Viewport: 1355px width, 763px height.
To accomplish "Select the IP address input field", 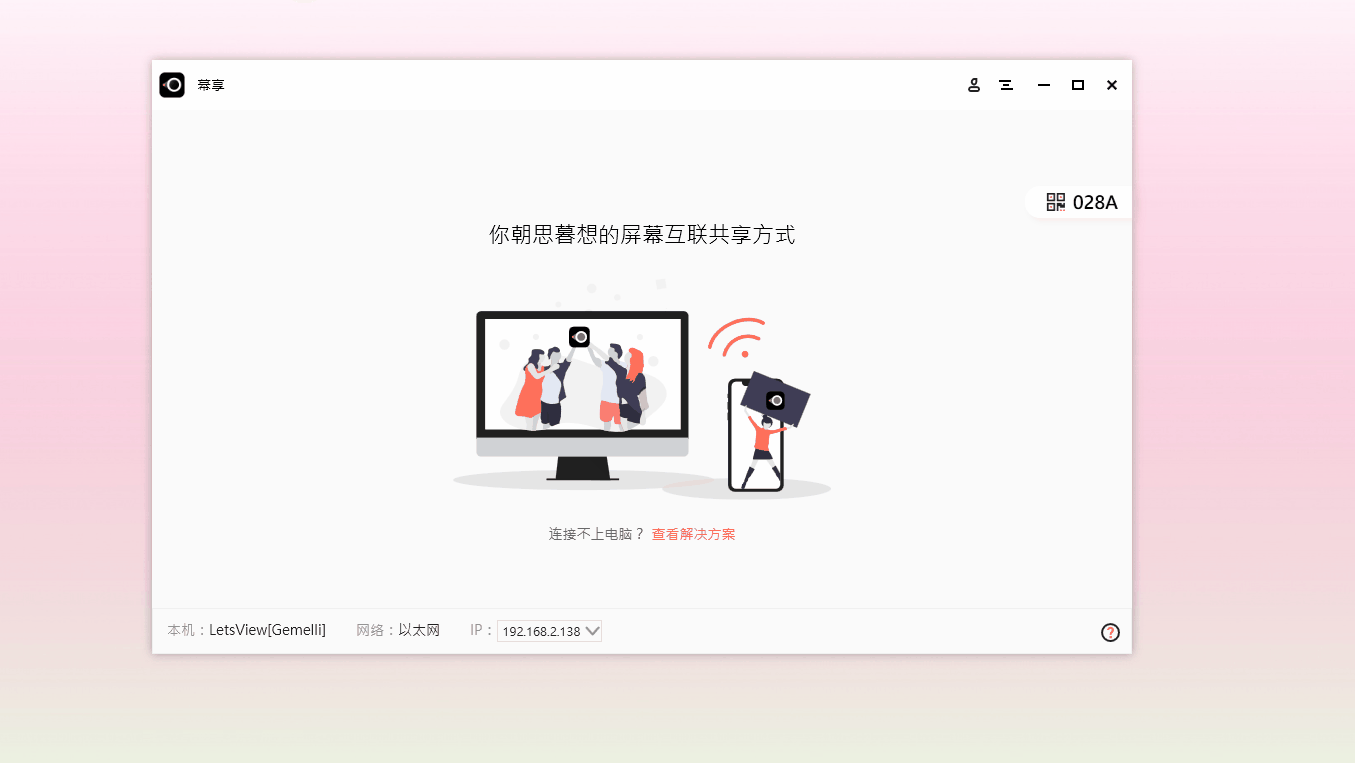I will (540, 630).
